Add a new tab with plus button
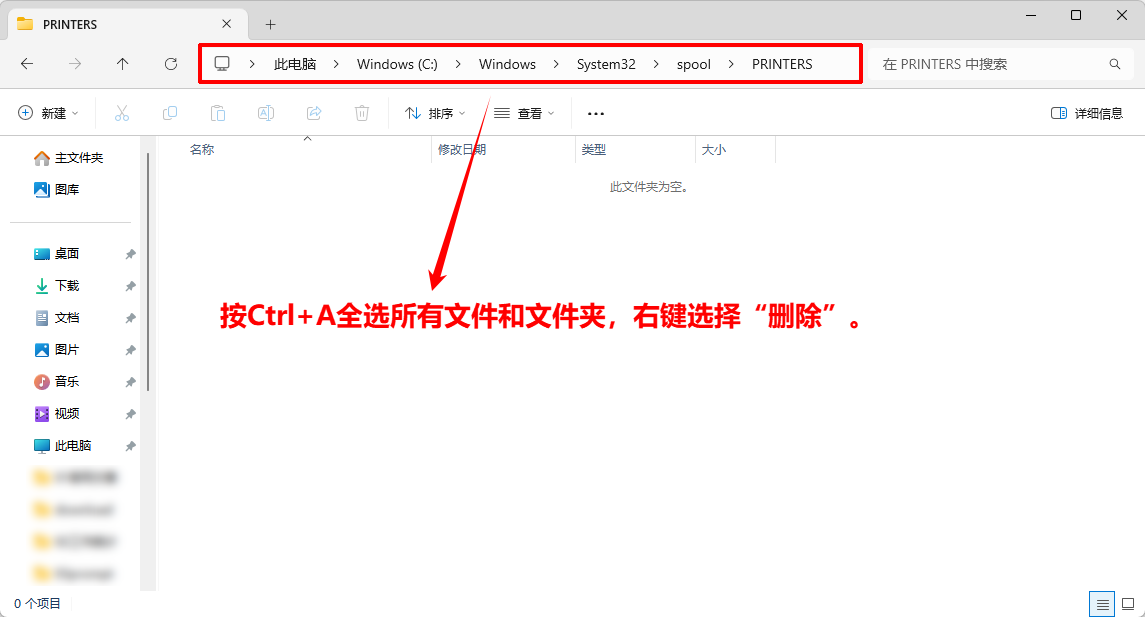Image resolution: width=1145 pixels, height=617 pixels. pyautogui.click(x=270, y=25)
